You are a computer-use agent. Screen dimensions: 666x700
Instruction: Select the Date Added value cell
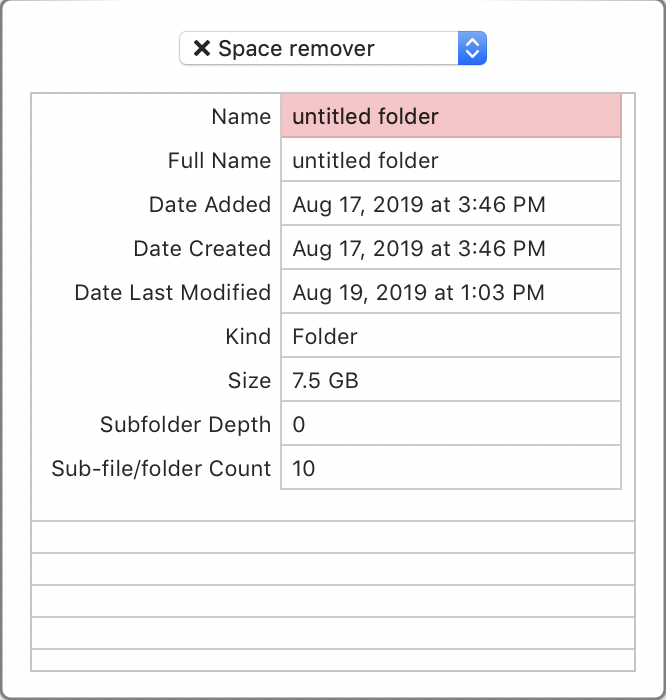pos(451,204)
